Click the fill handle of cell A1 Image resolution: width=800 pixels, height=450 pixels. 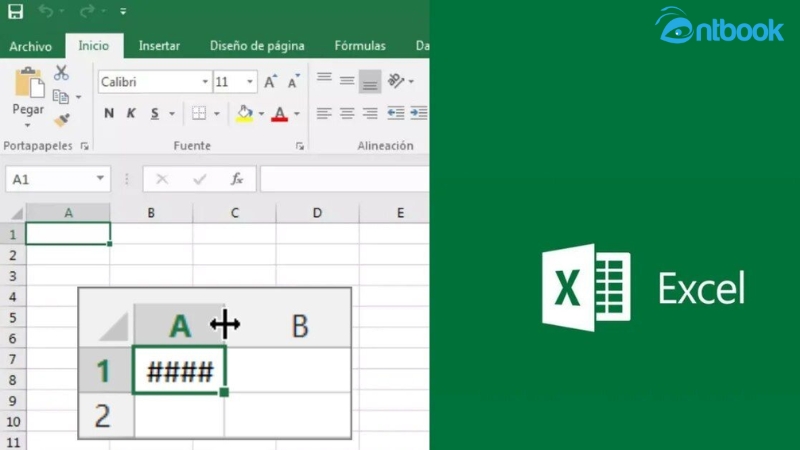(110, 244)
